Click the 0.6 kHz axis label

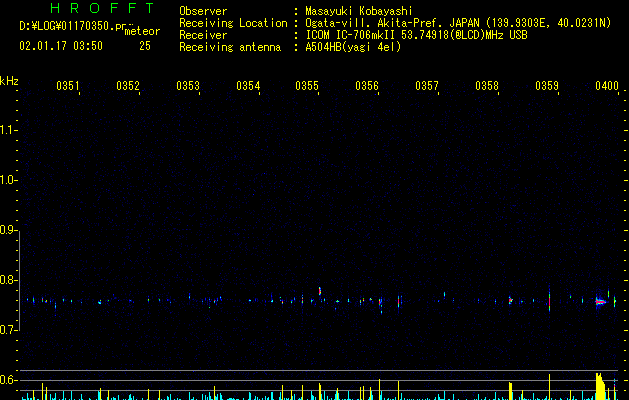8,380
